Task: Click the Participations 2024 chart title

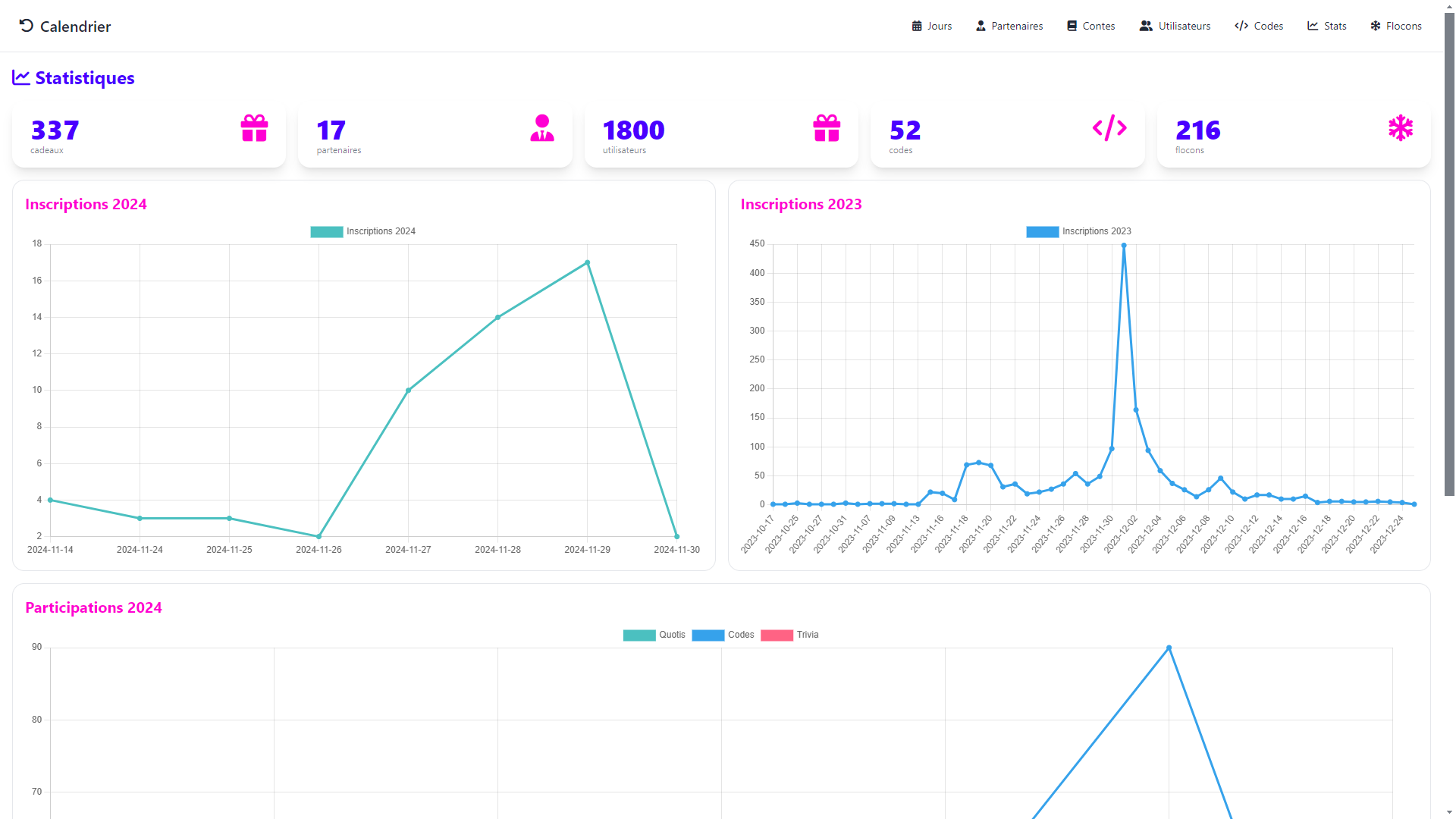Action: coord(93,607)
